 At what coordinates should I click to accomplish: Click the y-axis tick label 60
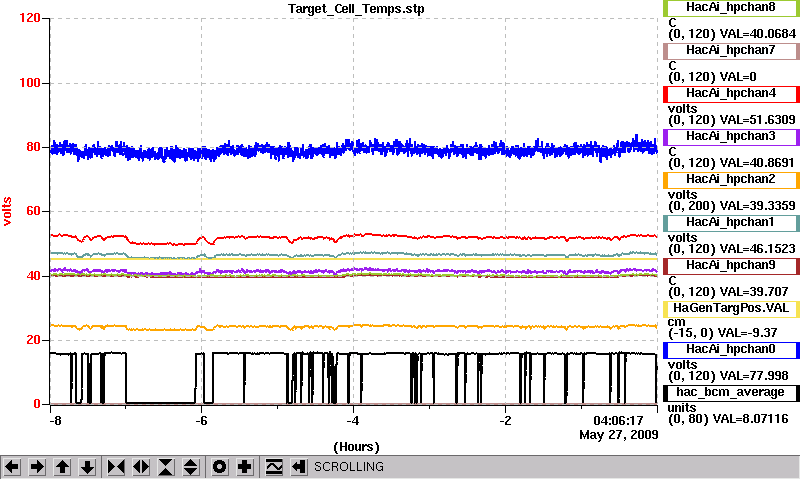tap(33, 211)
